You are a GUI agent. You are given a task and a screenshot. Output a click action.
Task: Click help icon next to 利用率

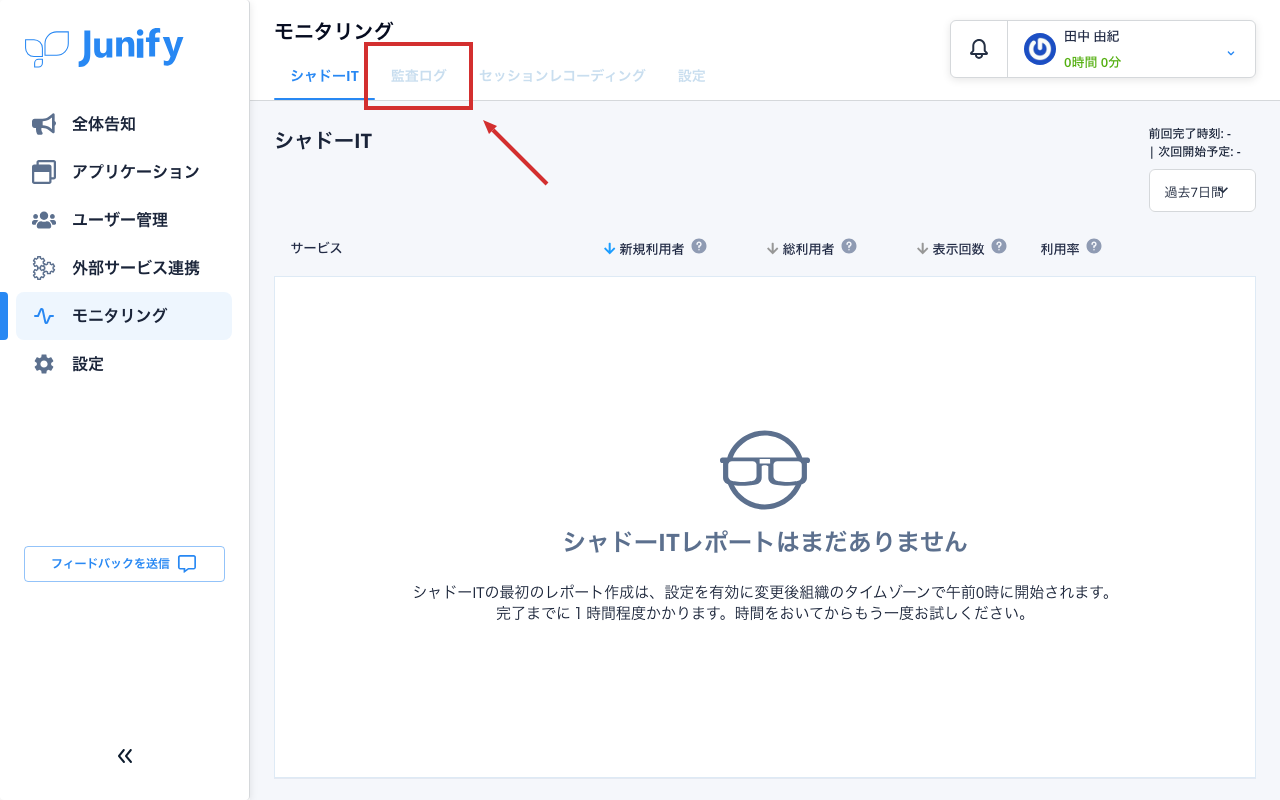1094,246
